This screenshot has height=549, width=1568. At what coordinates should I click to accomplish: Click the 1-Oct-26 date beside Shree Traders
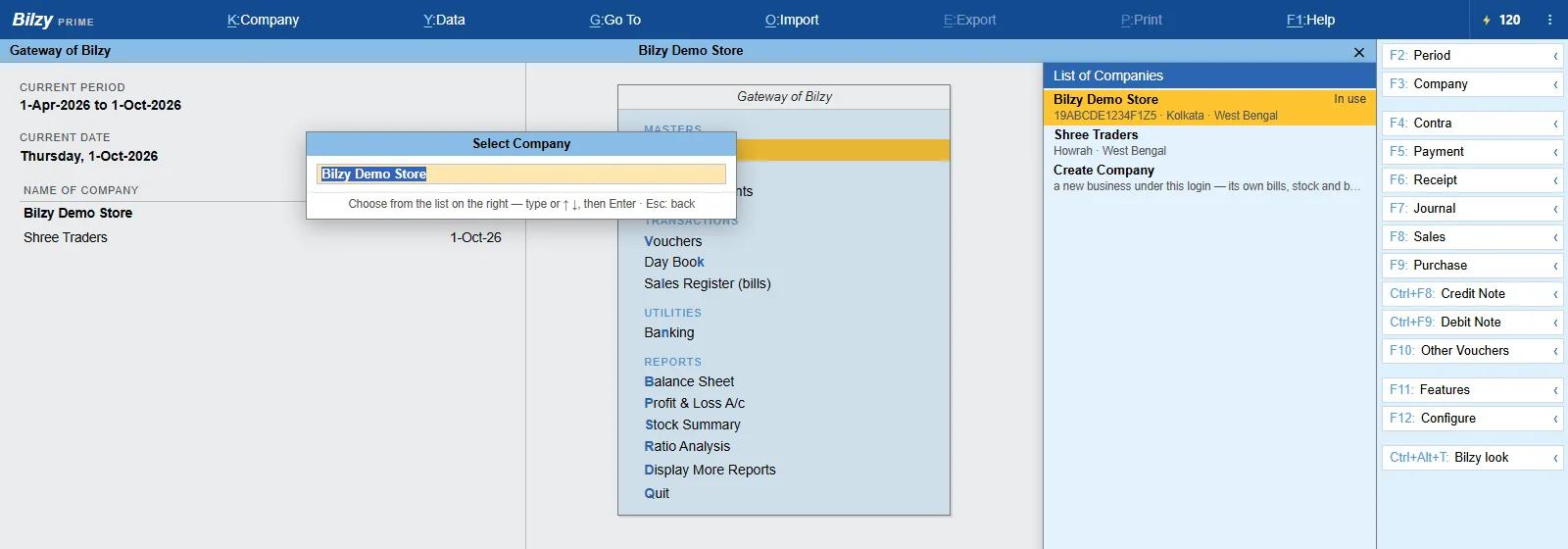(475, 237)
